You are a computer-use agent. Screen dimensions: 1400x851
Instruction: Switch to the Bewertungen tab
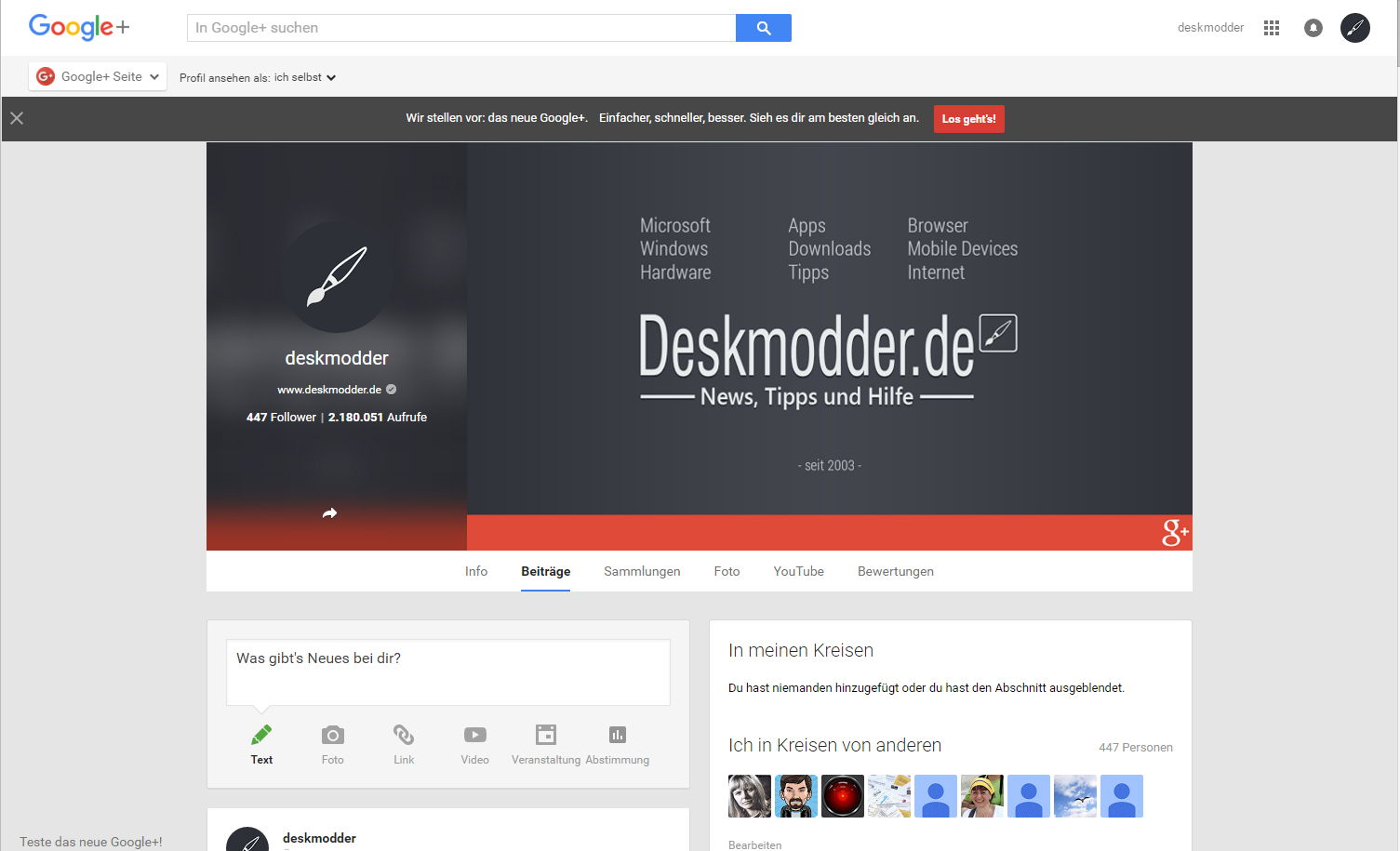[896, 571]
